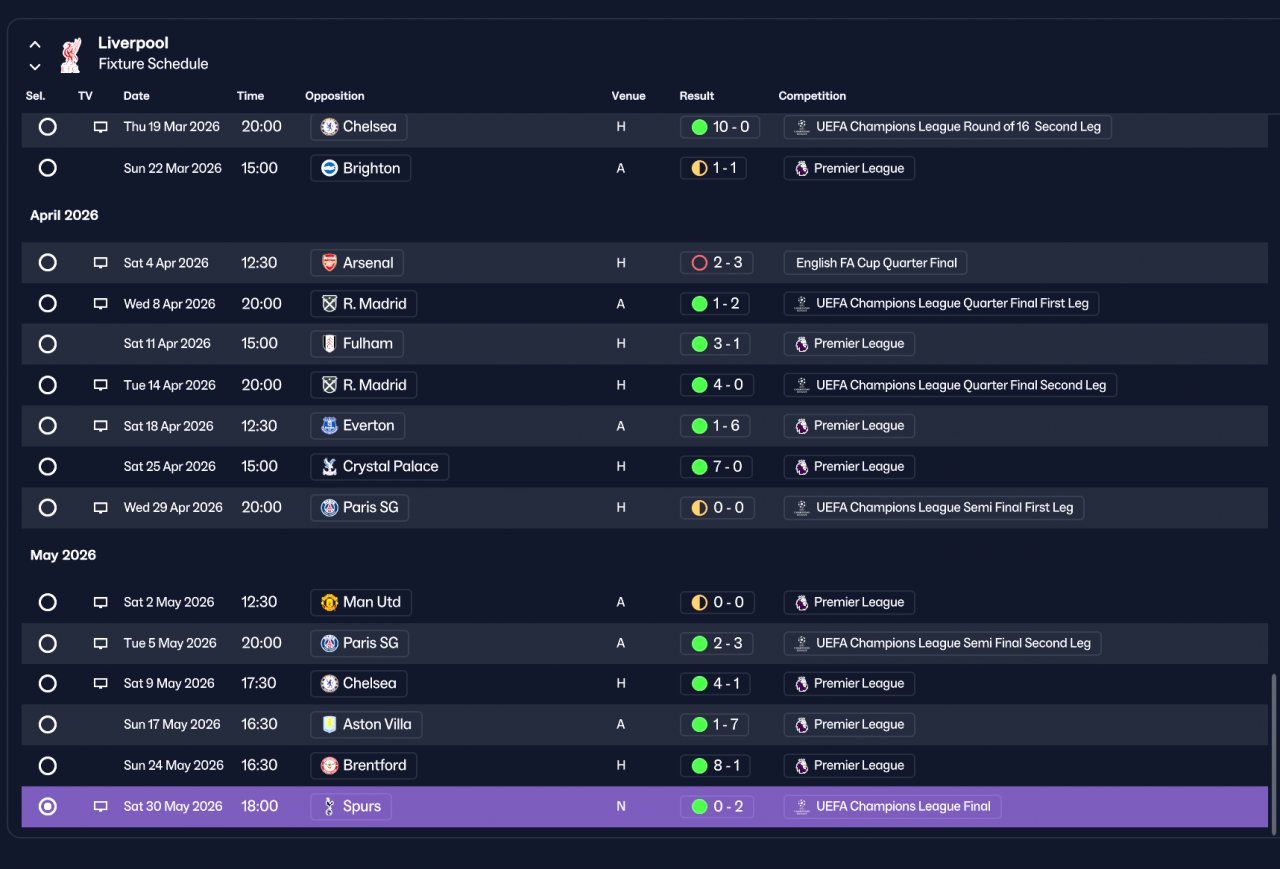The image size is (1280, 869).
Task: Click the Everton badge icon
Action: pyautogui.click(x=329, y=426)
